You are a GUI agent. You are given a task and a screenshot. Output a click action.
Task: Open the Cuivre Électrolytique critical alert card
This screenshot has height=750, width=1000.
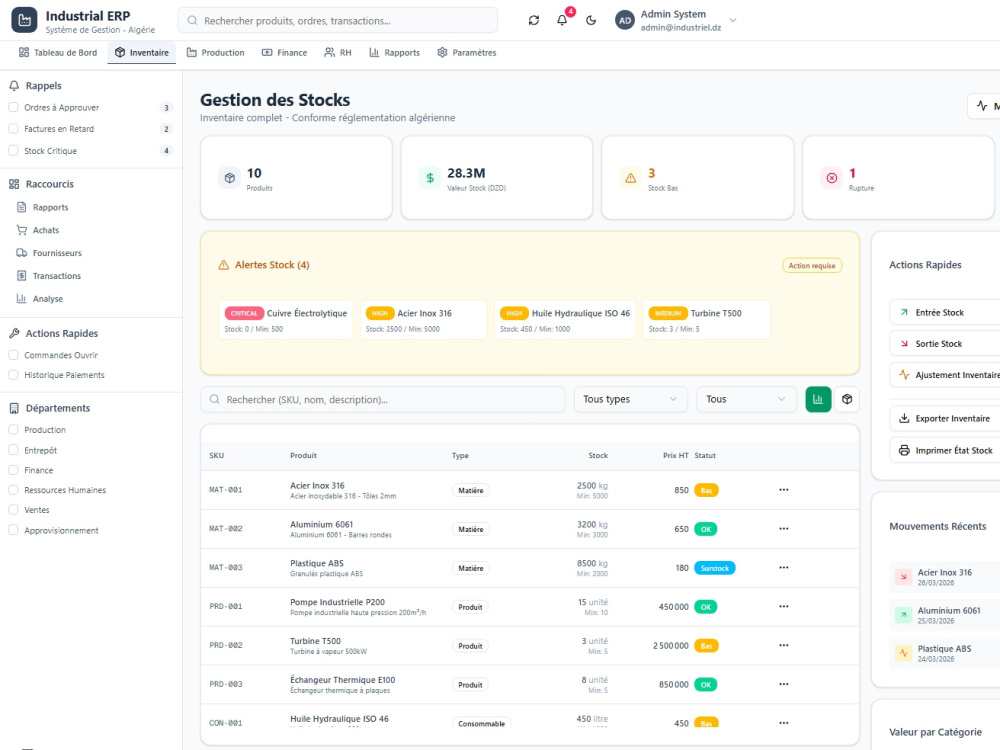[x=286, y=320]
